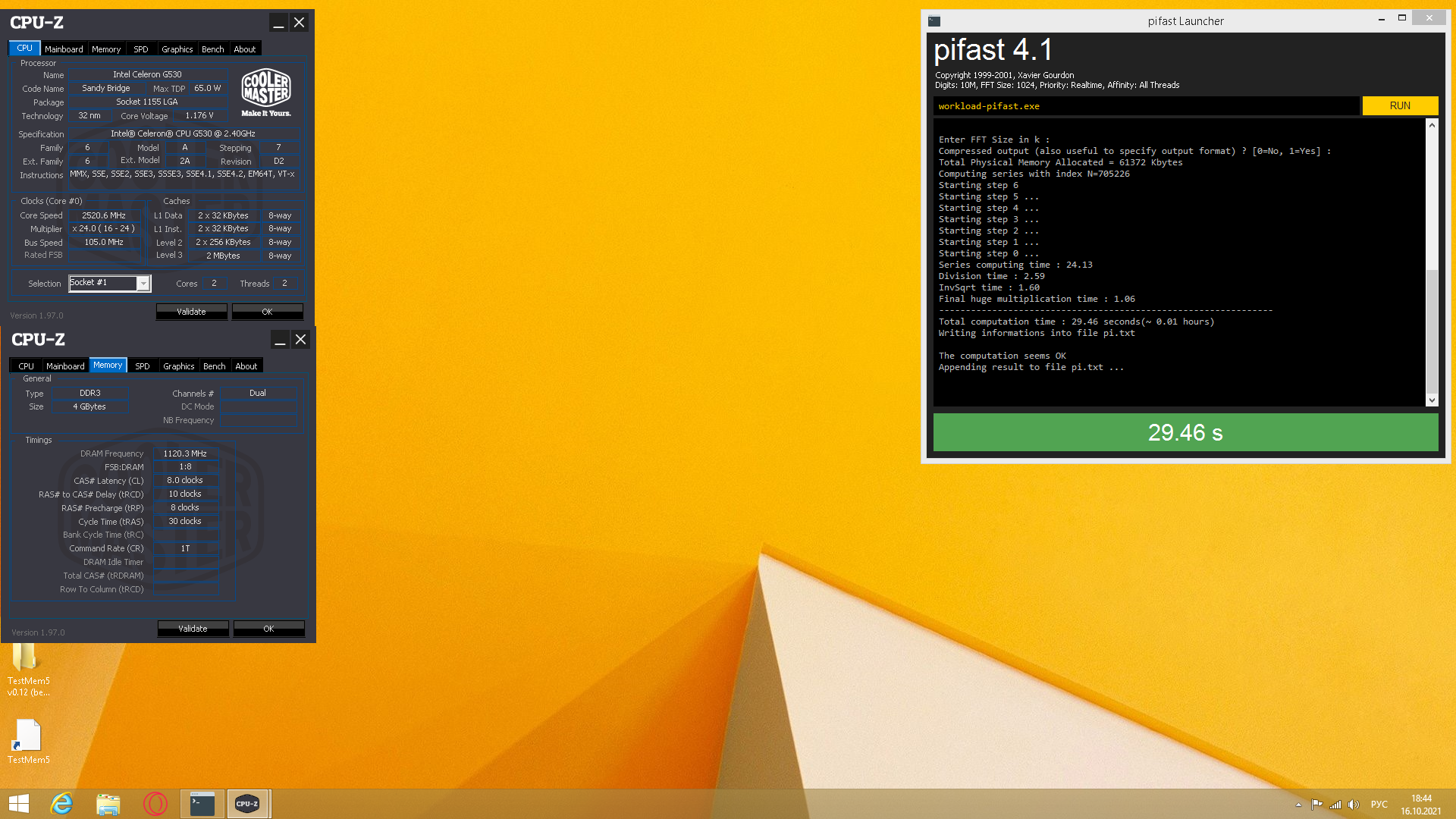Screen dimensions: 1456x819
Task: Launch Opera browser from taskbar
Action: (x=155, y=804)
